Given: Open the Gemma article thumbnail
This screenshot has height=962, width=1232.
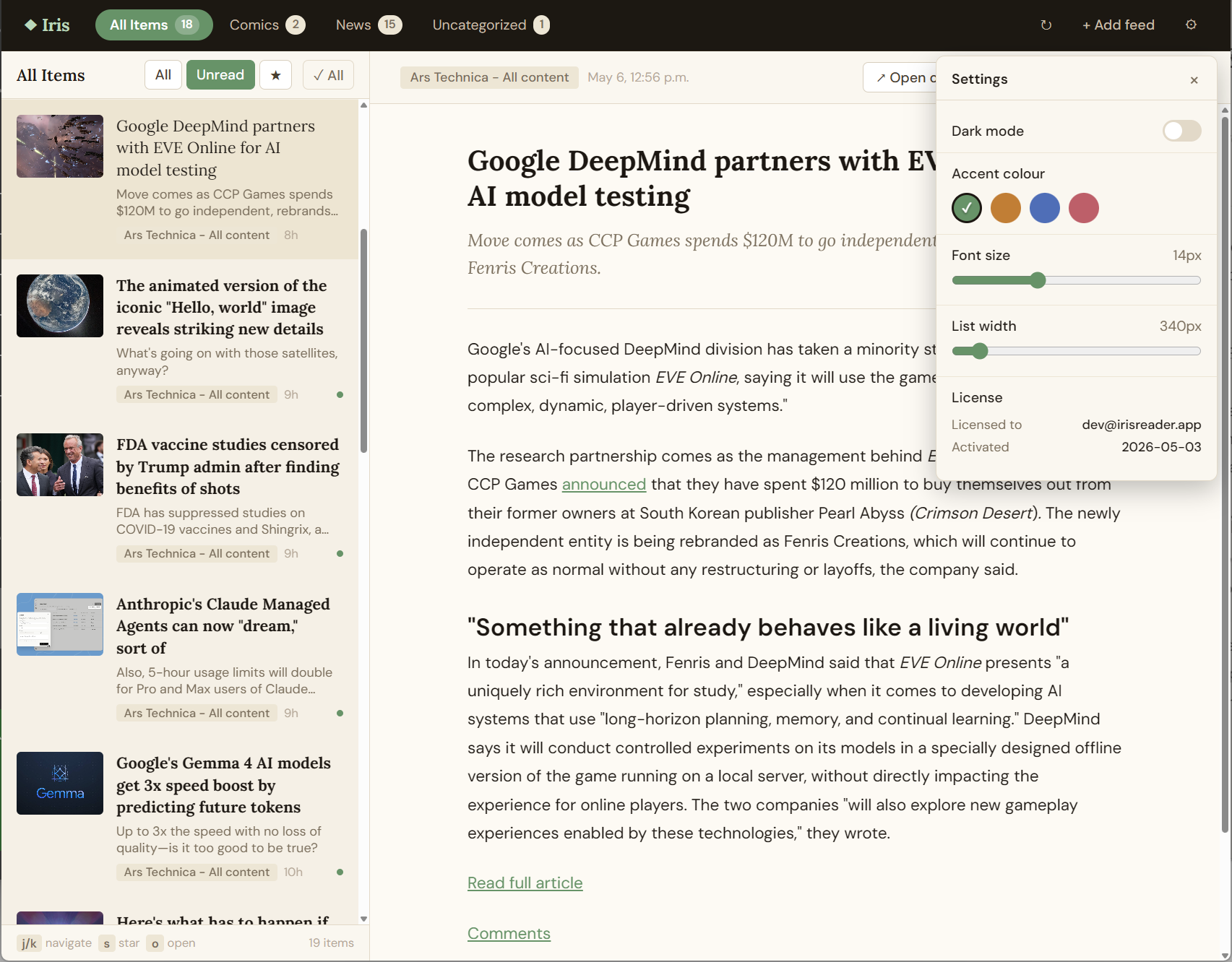Looking at the screenshot, I should 60,783.
